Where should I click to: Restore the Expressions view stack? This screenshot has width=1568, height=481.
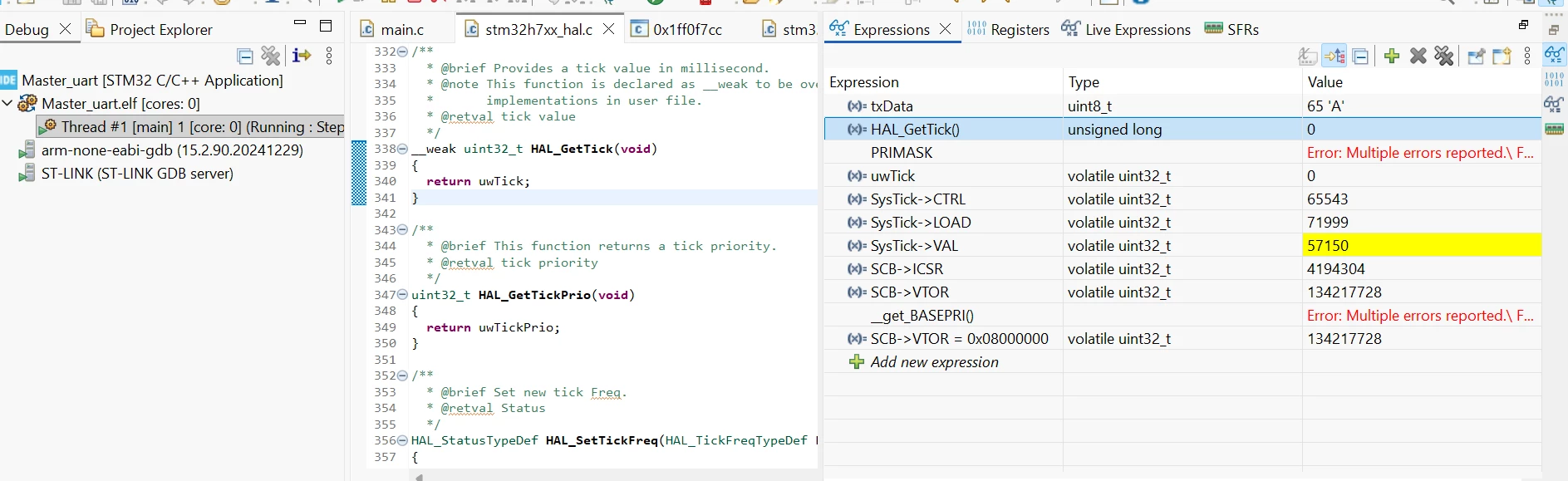(x=1523, y=25)
